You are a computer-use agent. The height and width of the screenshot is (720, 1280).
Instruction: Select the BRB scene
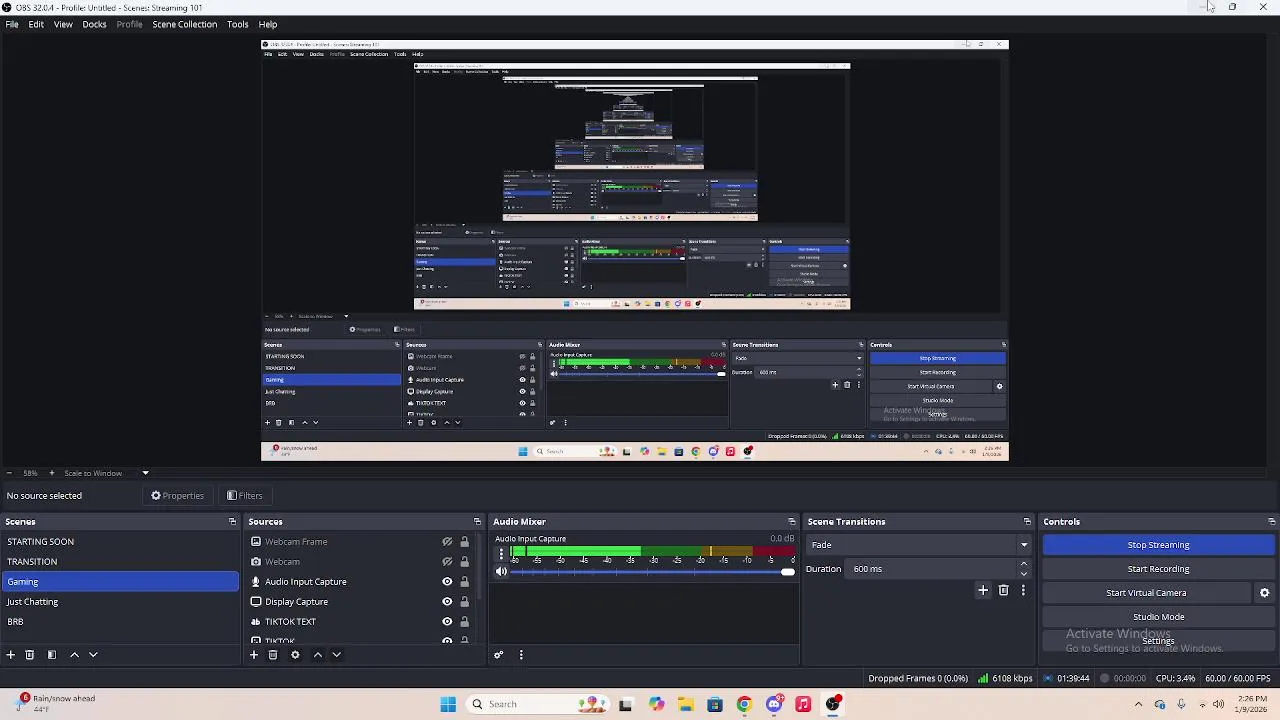[x=120, y=622]
